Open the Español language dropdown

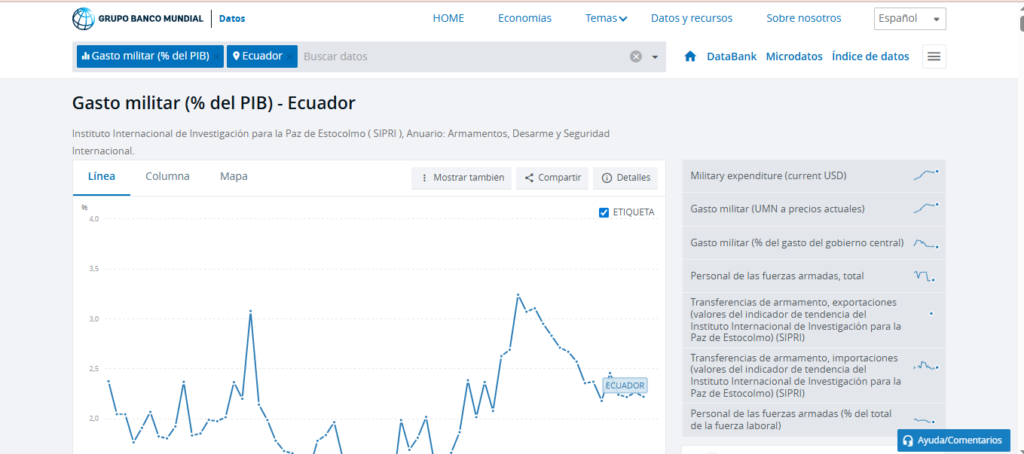909,19
